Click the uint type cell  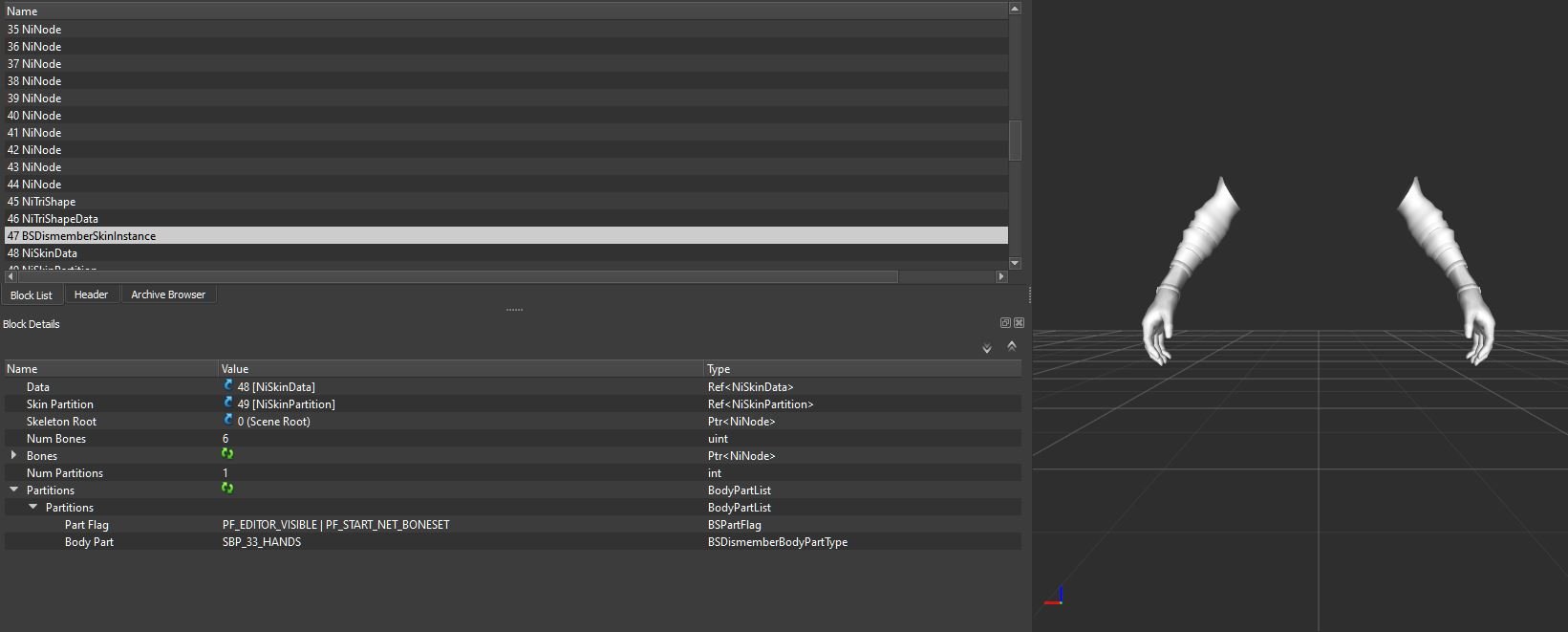point(718,438)
